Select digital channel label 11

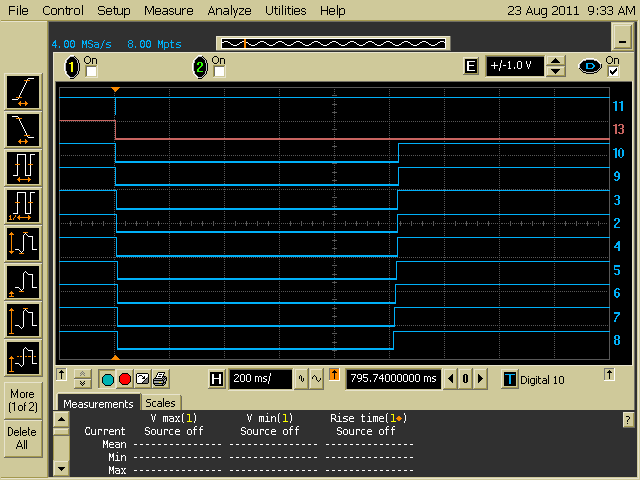point(618,107)
